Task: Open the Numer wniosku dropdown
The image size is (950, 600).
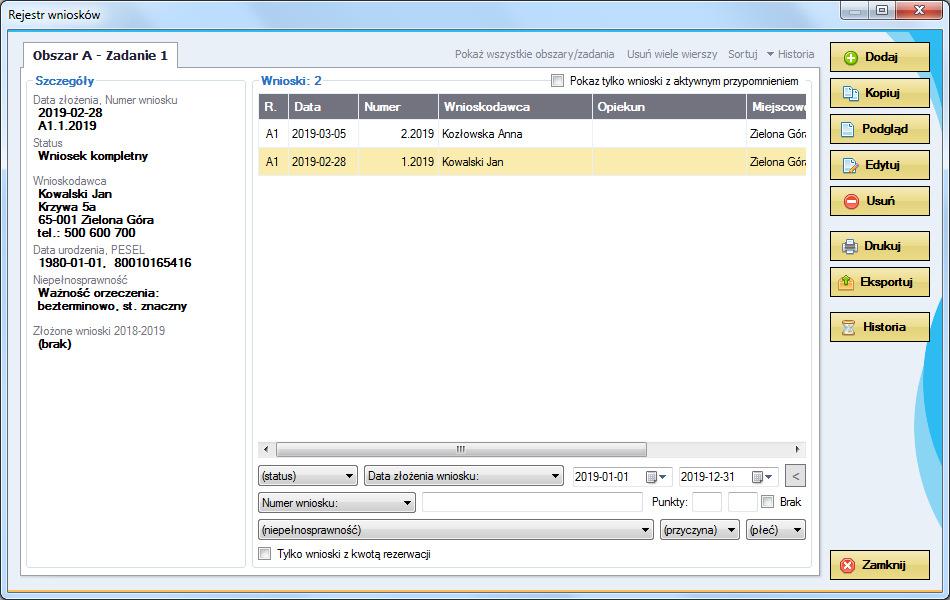Action: 337,502
